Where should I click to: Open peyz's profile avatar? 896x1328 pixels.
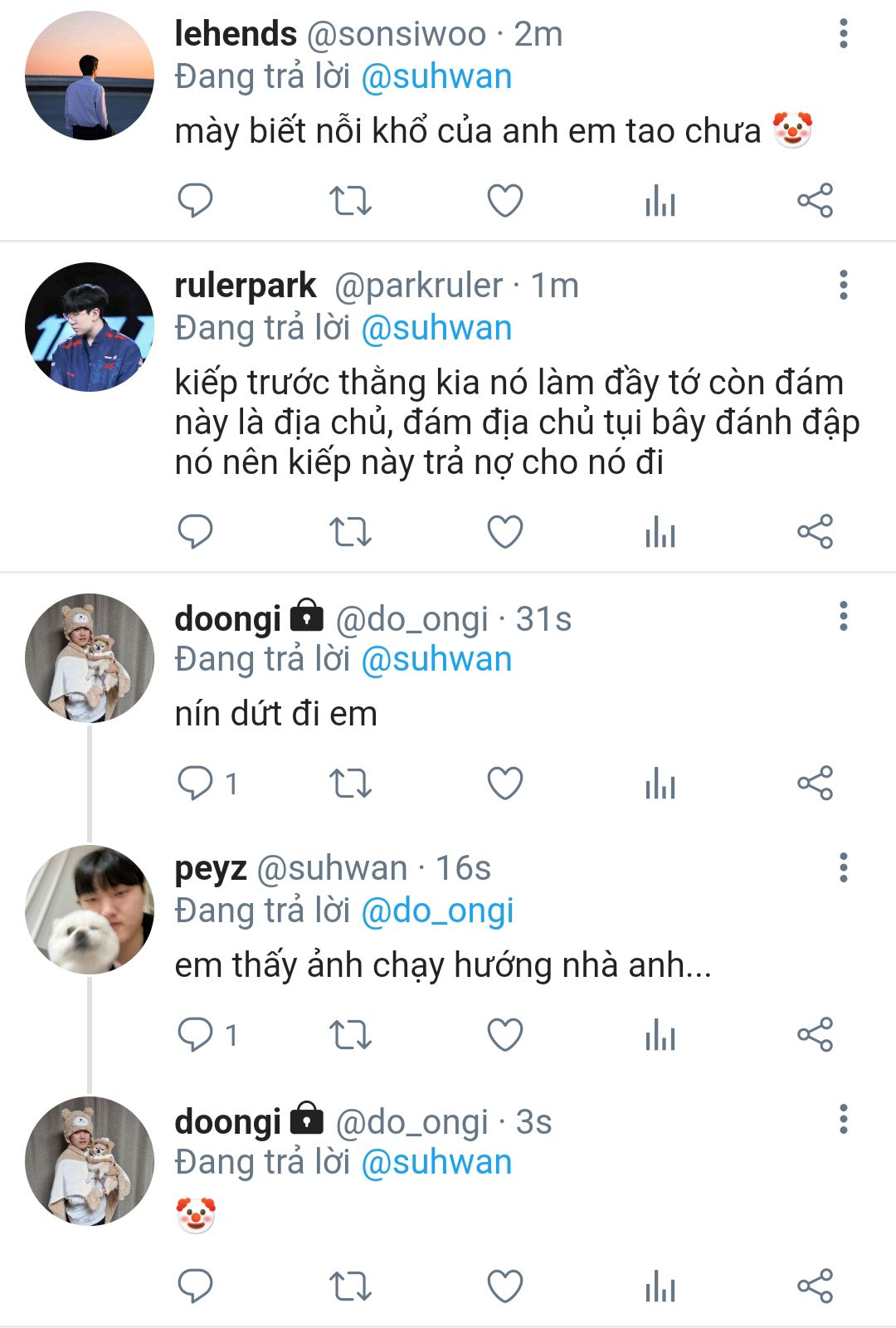pyautogui.click(x=90, y=910)
